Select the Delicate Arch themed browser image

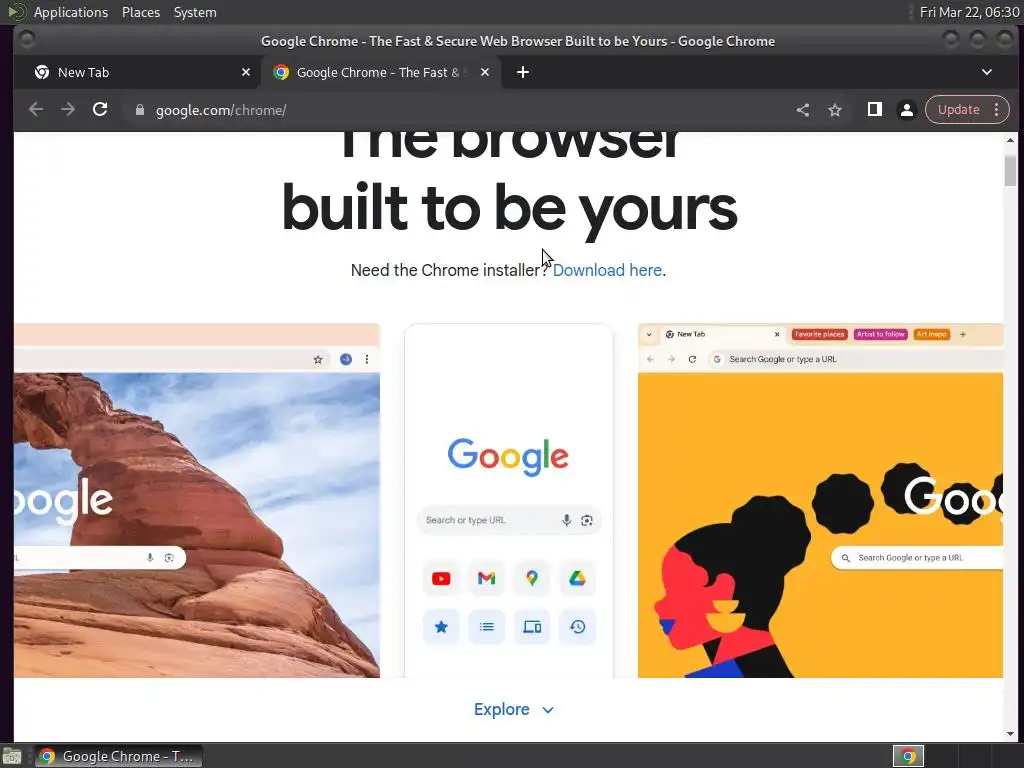pos(197,500)
